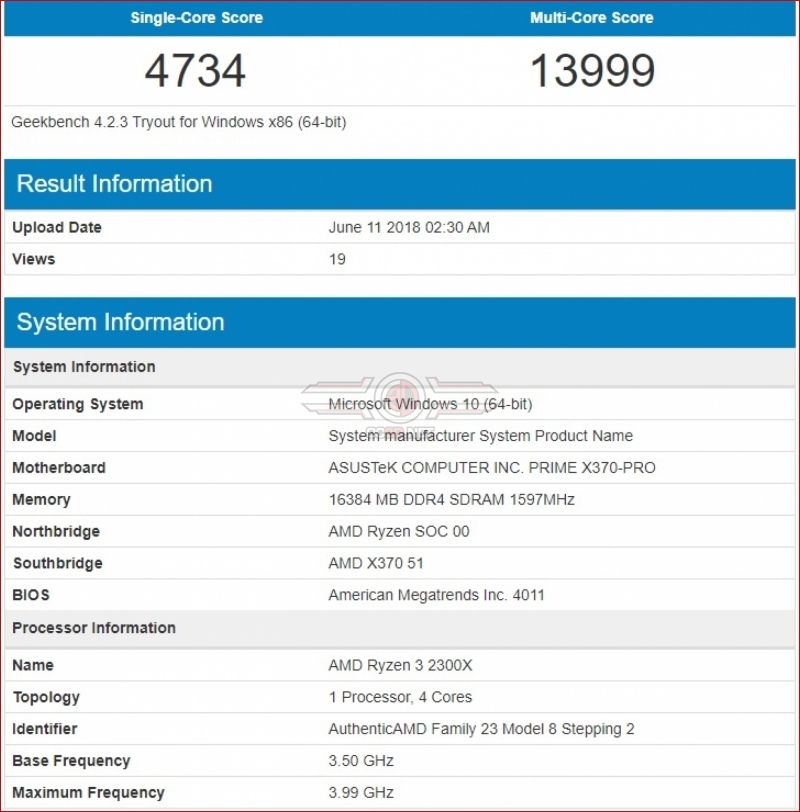Click the "Motherboard" row label
Image resolution: width=800 pixels, height=812 pixels.
click(59, 468)
